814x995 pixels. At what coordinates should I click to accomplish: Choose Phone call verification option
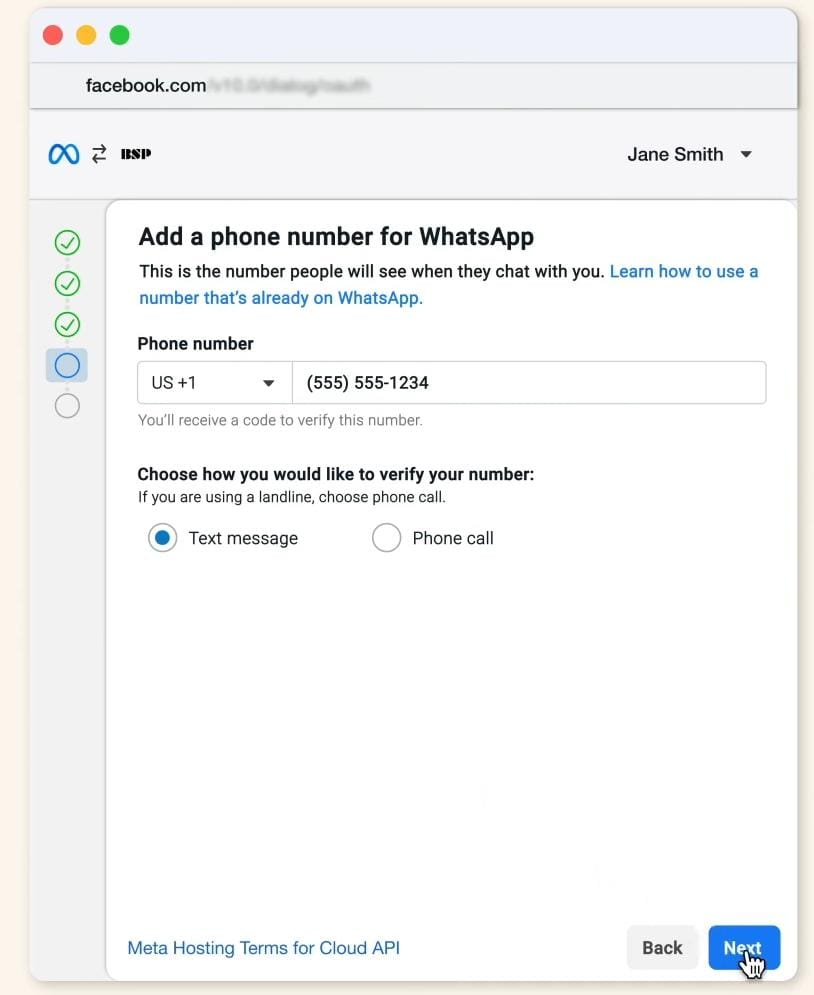(x=386, y=538)
